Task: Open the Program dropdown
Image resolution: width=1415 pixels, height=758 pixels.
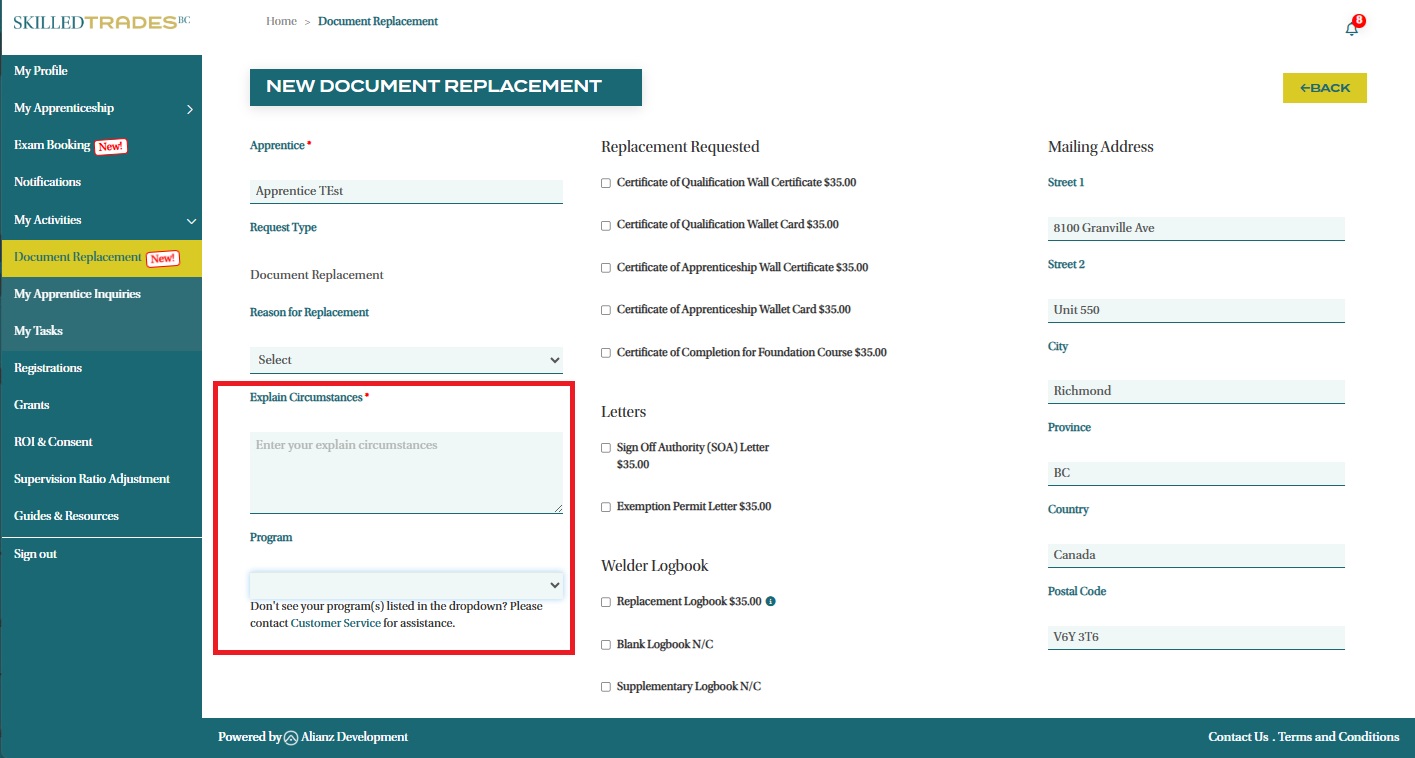Action: [406, 585]
